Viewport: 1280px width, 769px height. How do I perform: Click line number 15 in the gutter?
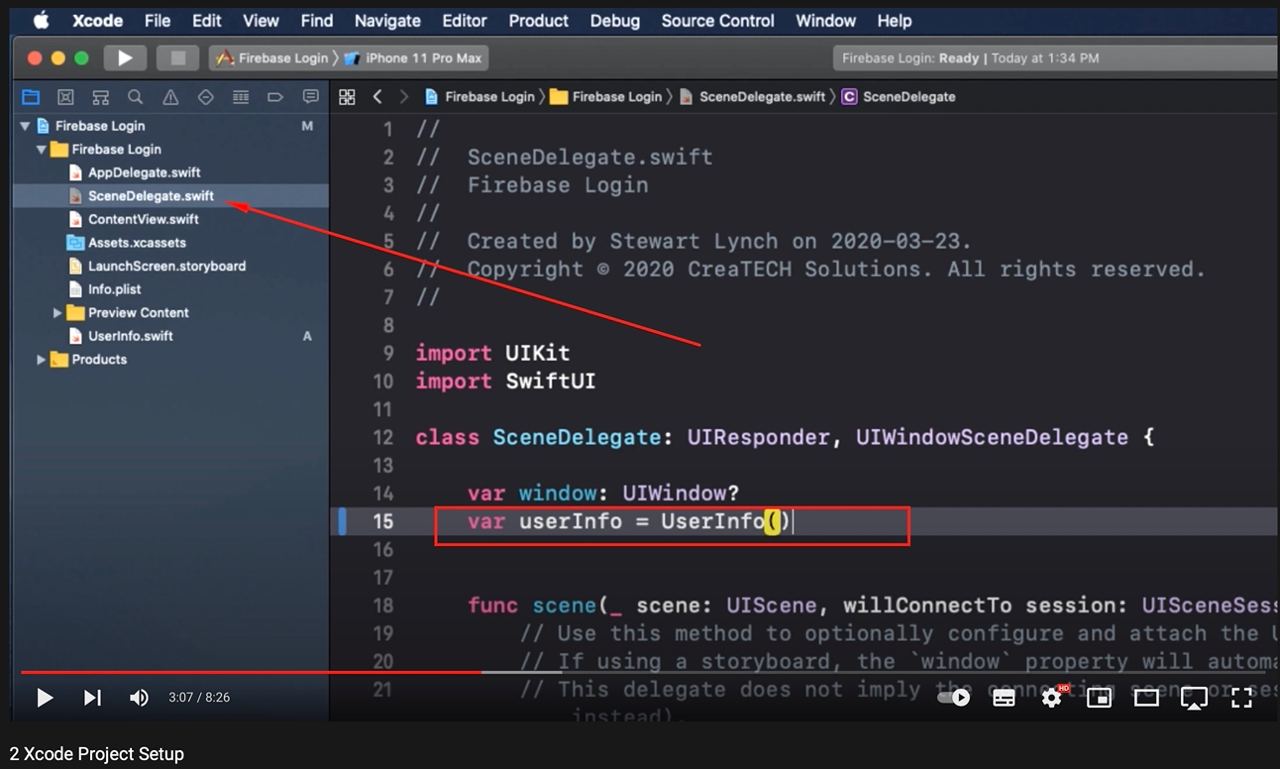(383, 522)
